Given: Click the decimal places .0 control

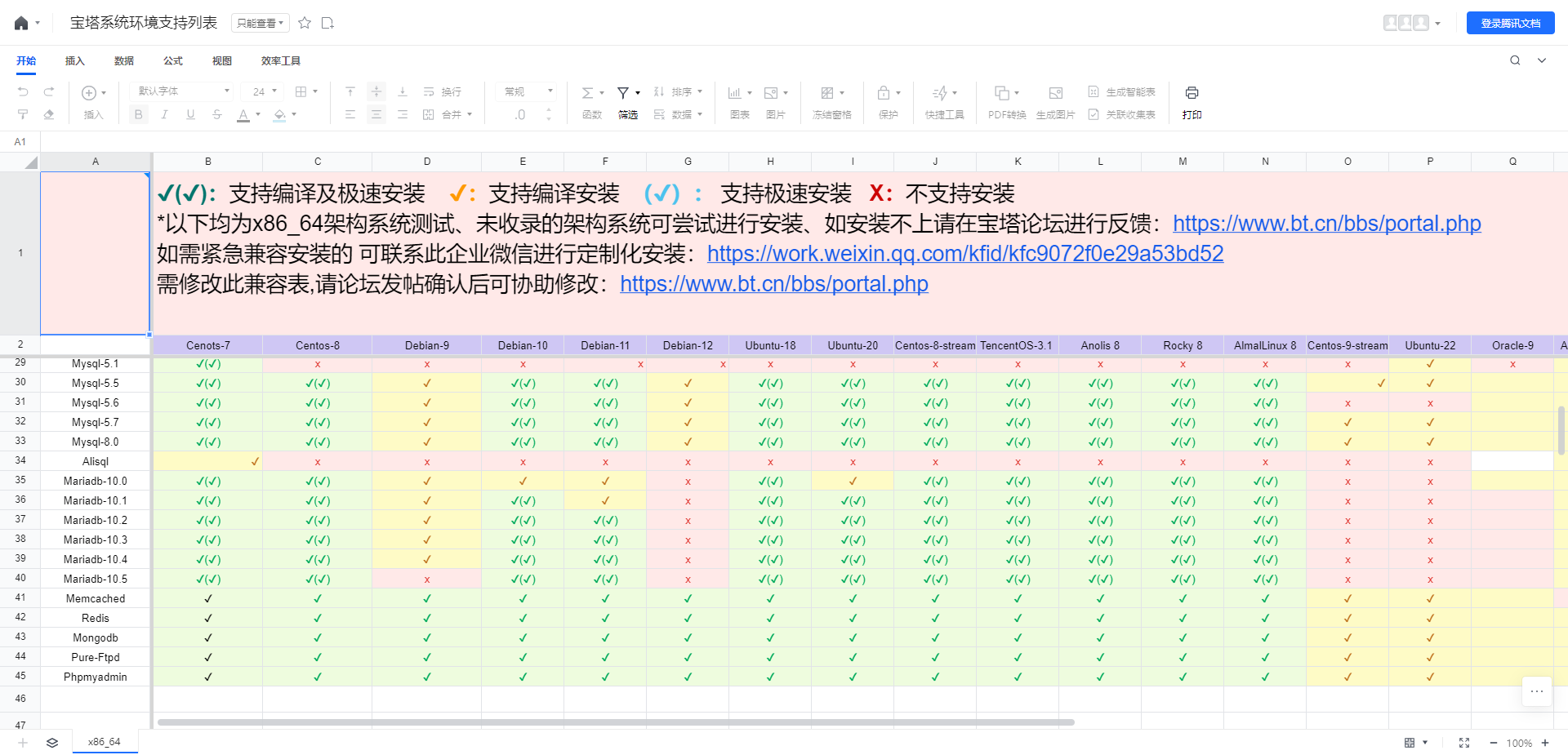Looking at the screenshot, I should (x=520, y=115).
